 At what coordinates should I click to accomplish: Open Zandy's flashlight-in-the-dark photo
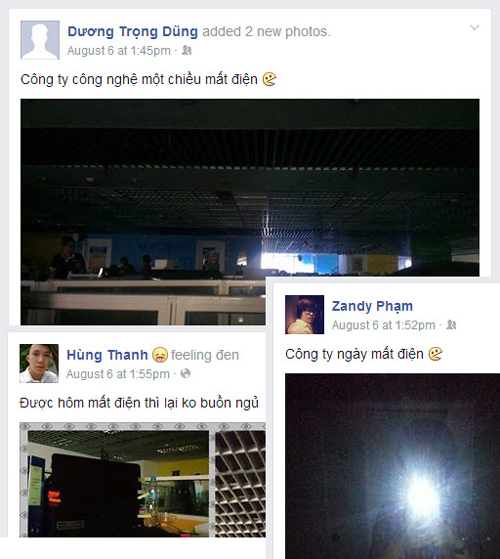tap(392, 466)
